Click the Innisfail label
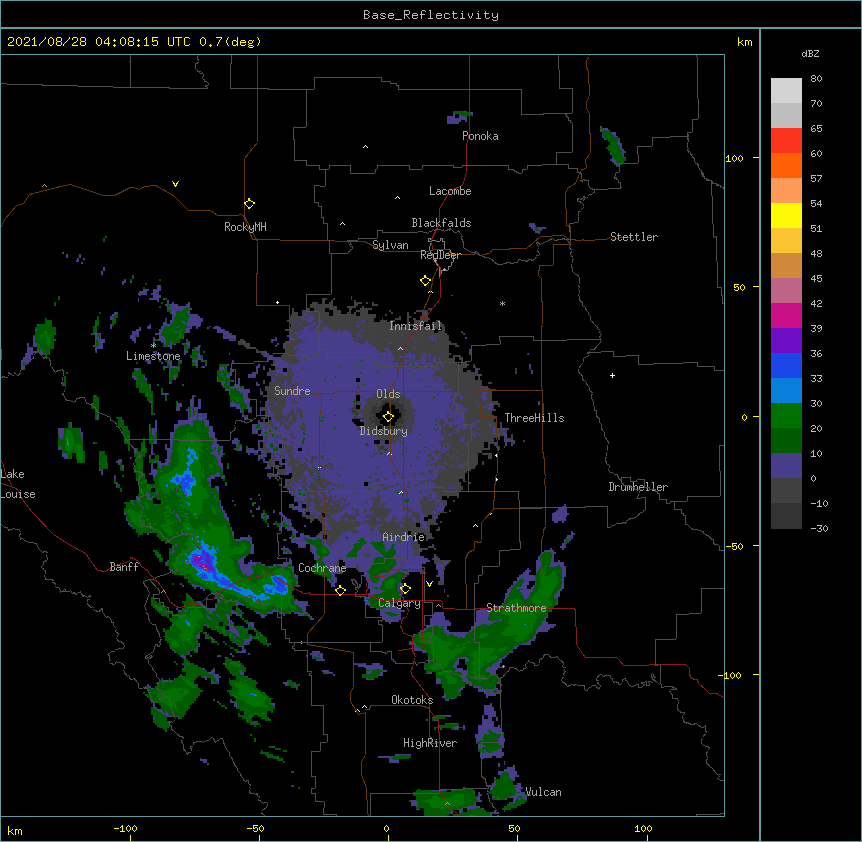The height and width of the screenshot is (842, 862). 415,326
